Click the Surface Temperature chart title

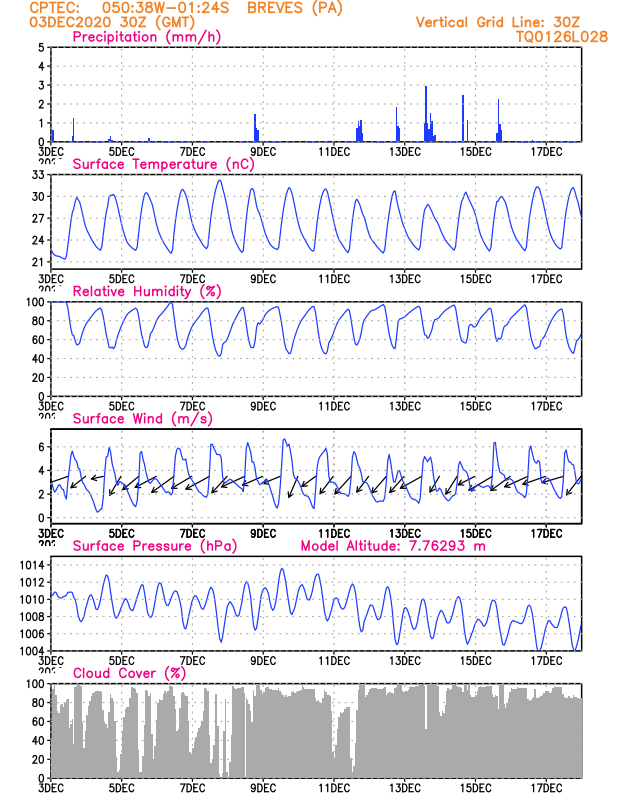click(x=163, y=164)
